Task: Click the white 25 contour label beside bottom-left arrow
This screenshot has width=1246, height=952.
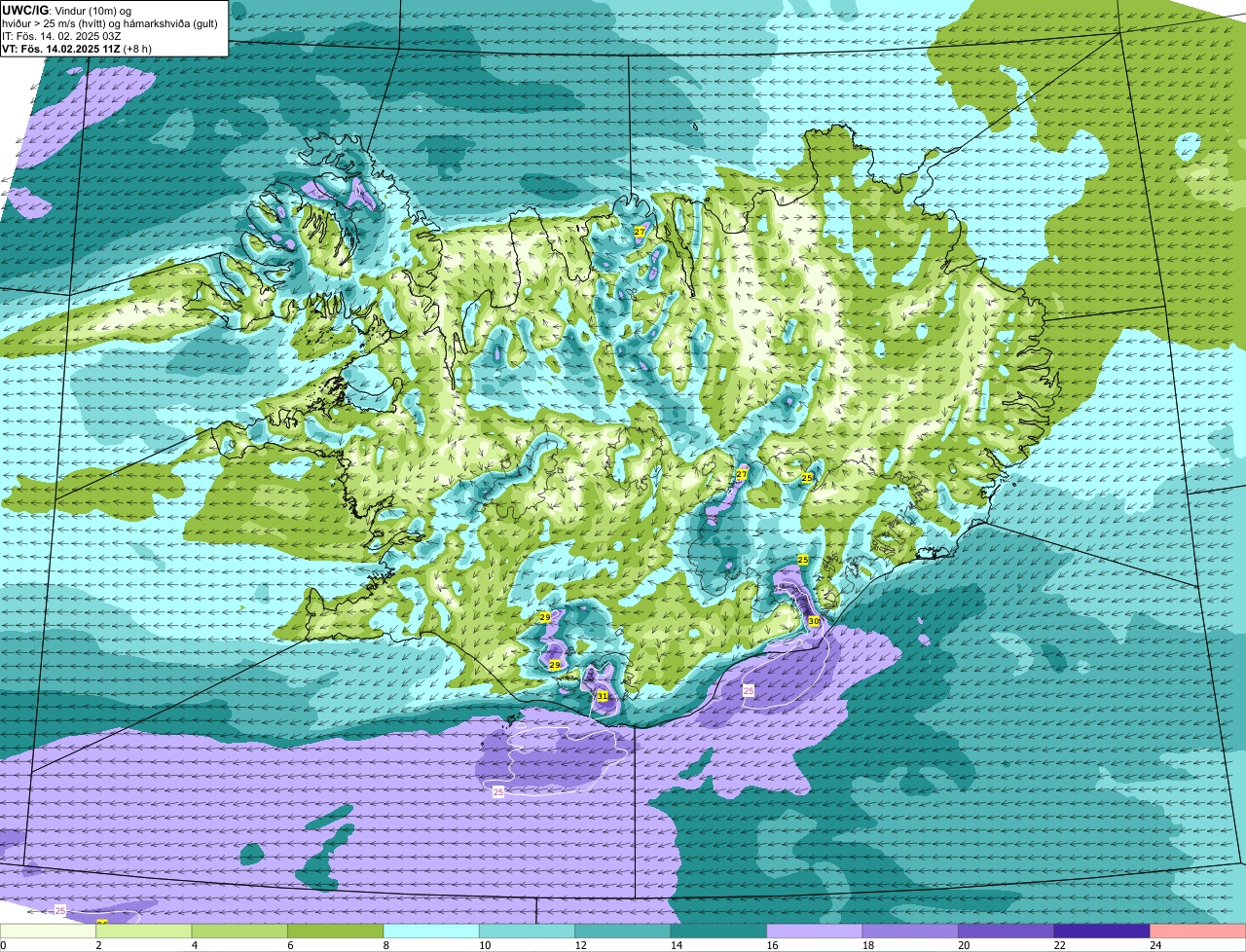Action: pos(60,910)
